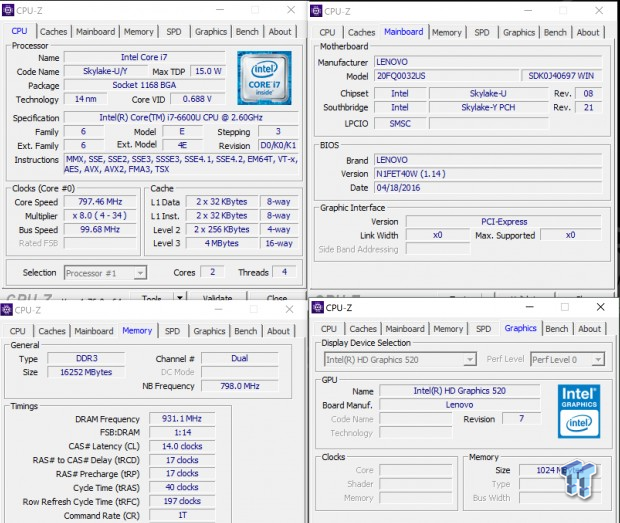
Task: Close the Mainboard CPU-Z window
Action: pos(599,11)
